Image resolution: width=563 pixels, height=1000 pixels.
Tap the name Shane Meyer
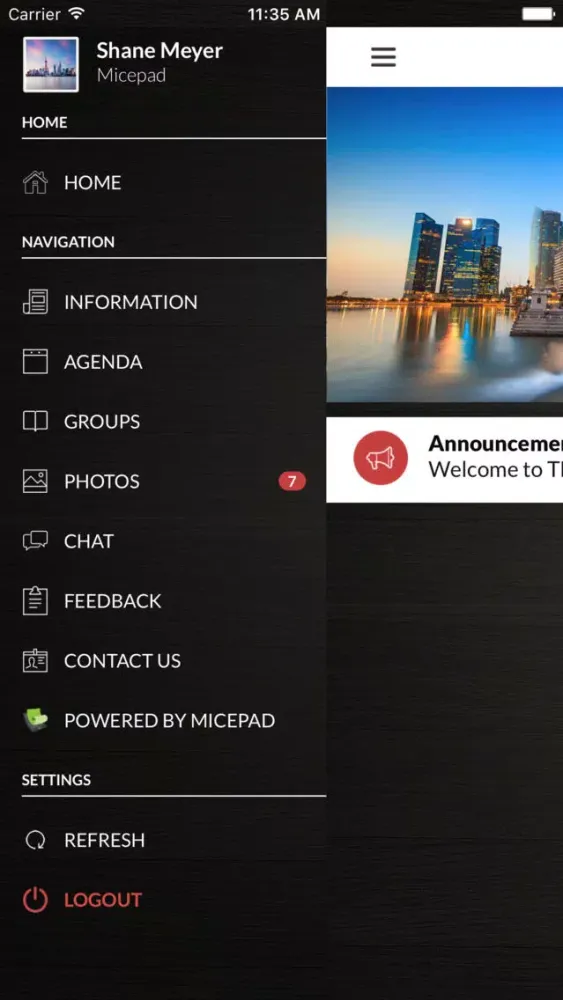pos(159,51)
